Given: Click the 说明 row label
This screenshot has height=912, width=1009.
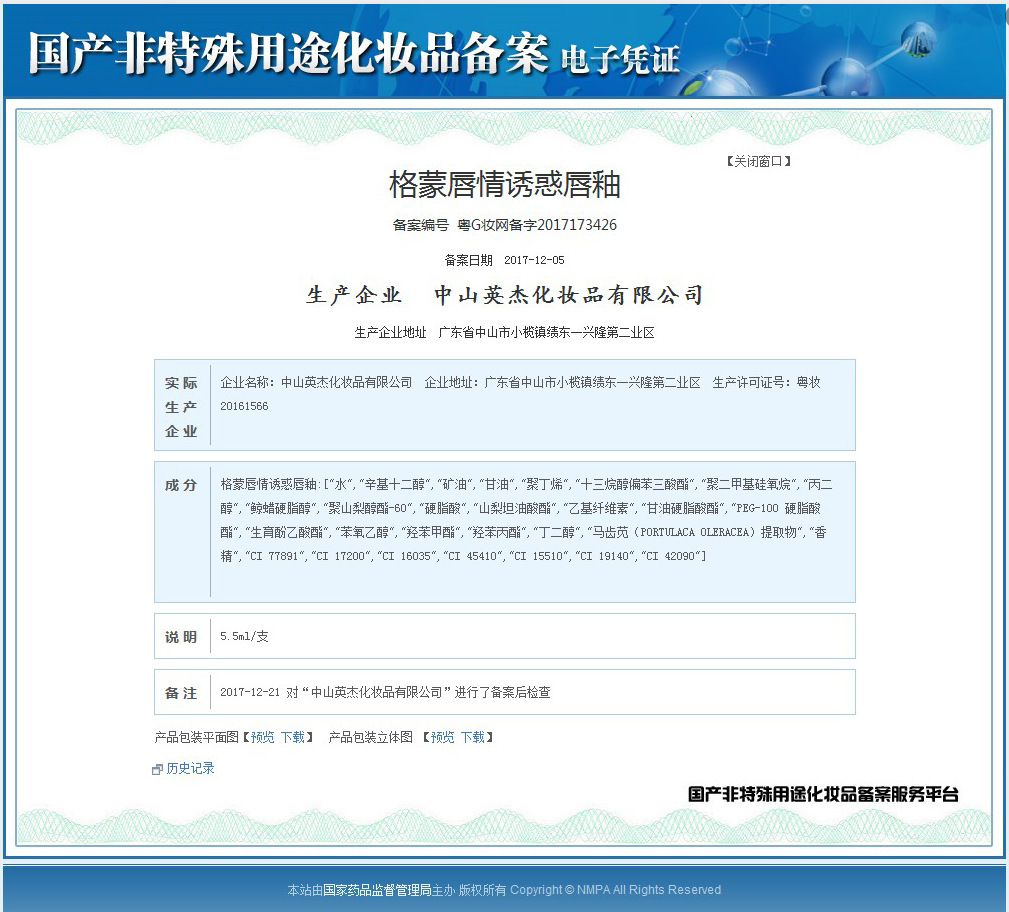Looking at the screenshot, I should (181, 637).
